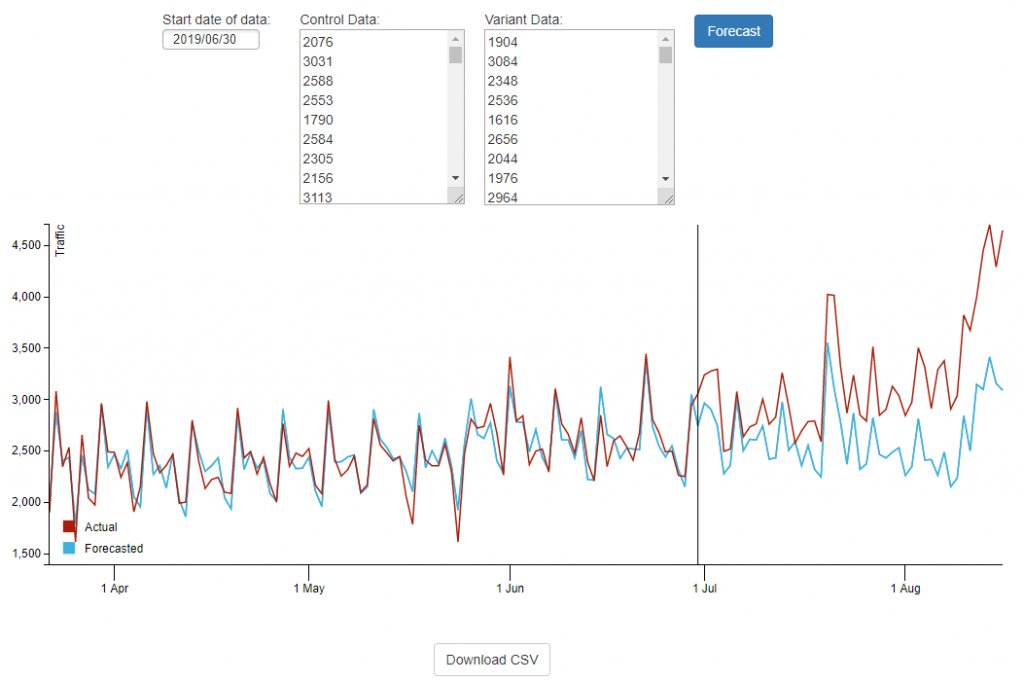
Task: Click the 1 Aug axis label
Action: [905, 588]
